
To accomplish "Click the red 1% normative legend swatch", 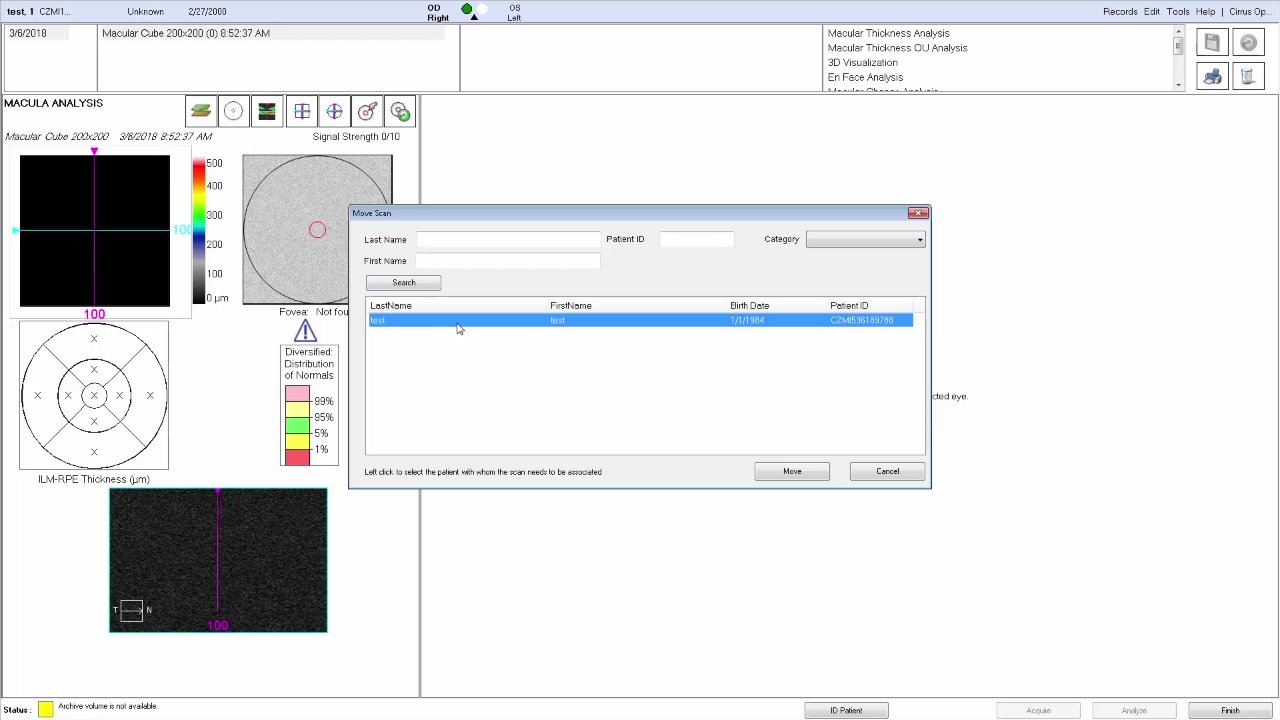I will point(297,458).
